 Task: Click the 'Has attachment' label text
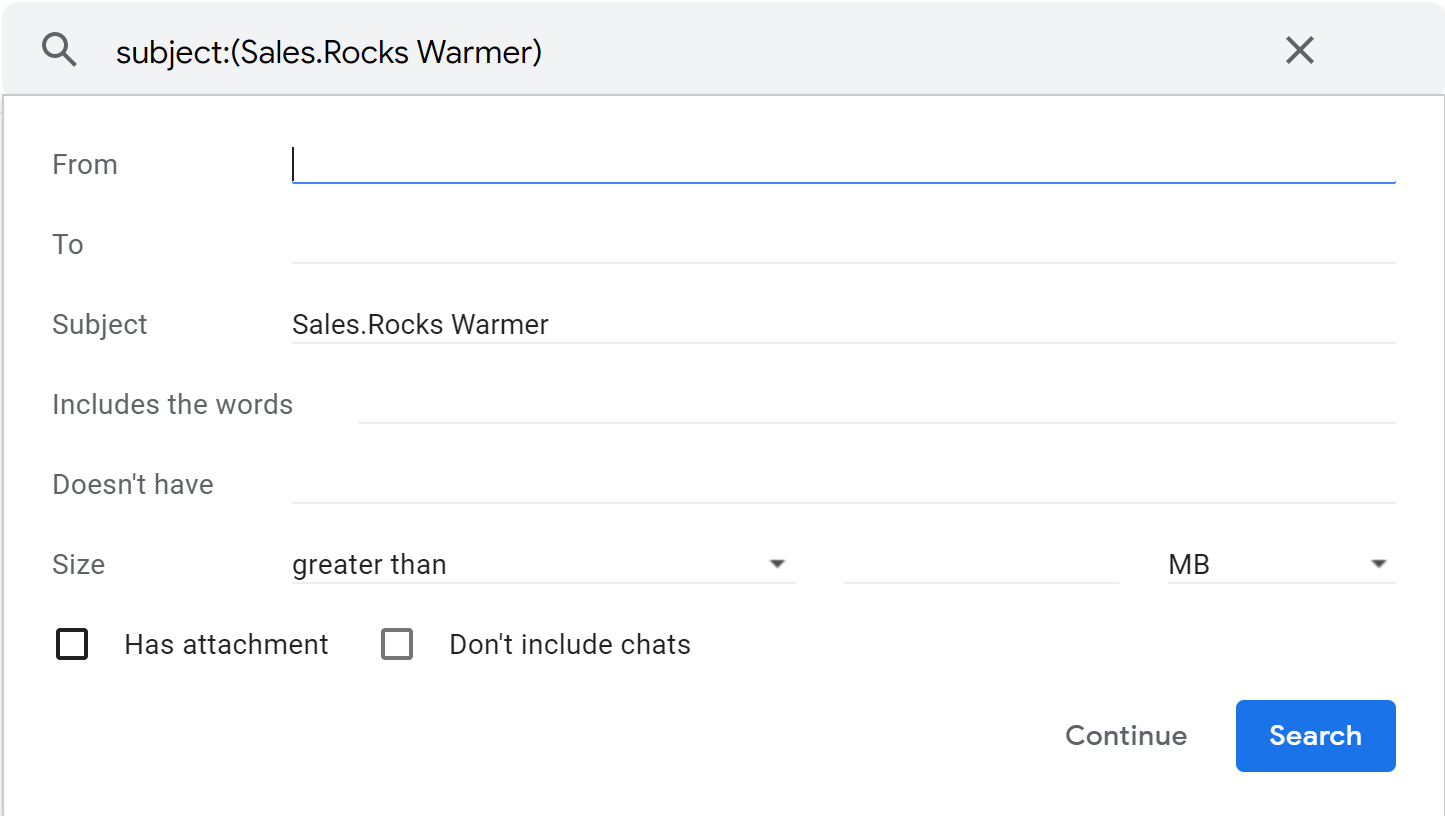pyautogui.click(x=226, y=645)
